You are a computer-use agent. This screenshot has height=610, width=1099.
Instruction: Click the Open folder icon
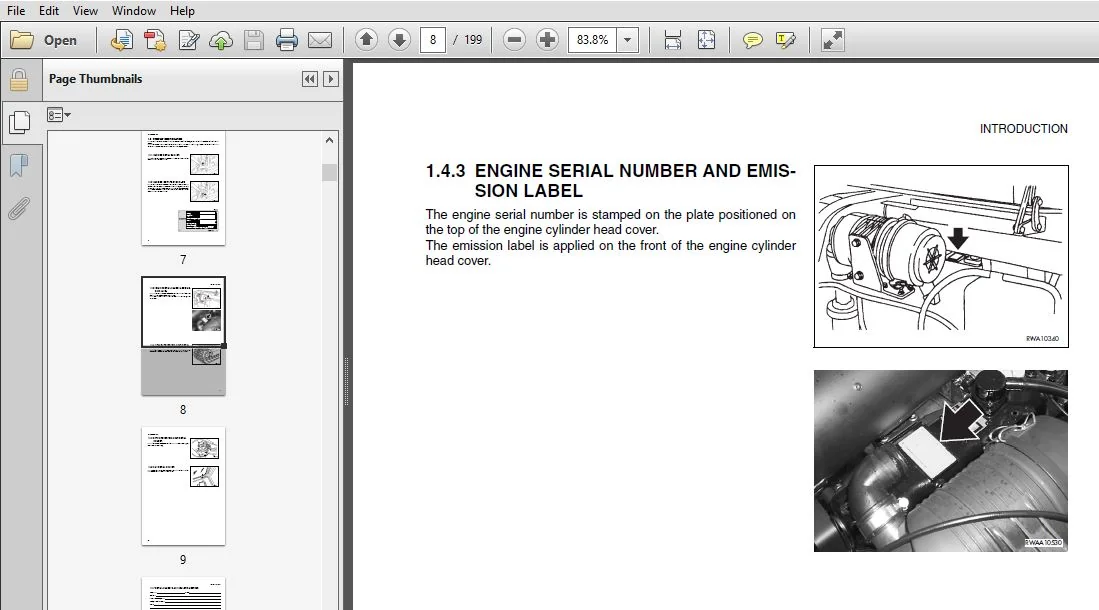click(x=22, y=40)
